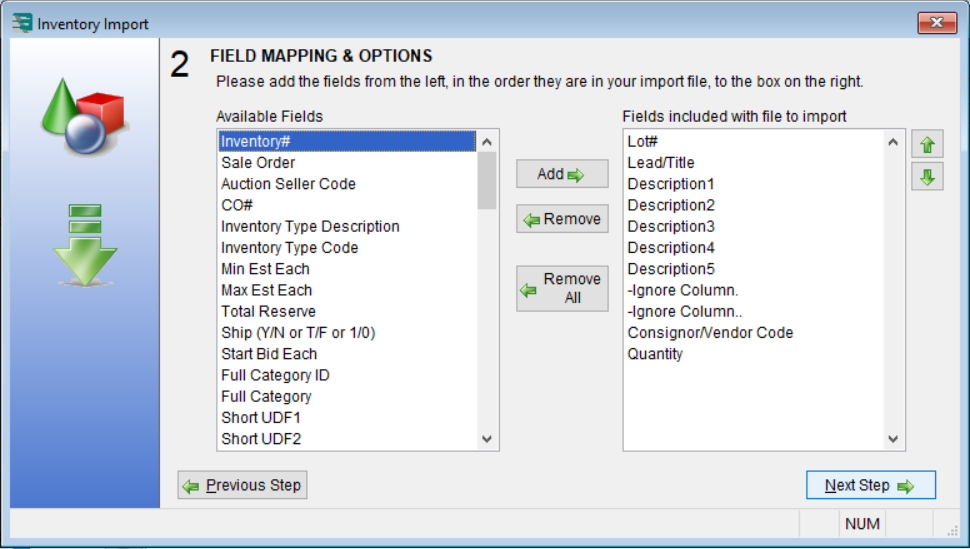Click Remove All to clear mapped fields
This screenshot has height=549, width=970.
[561, 288]
